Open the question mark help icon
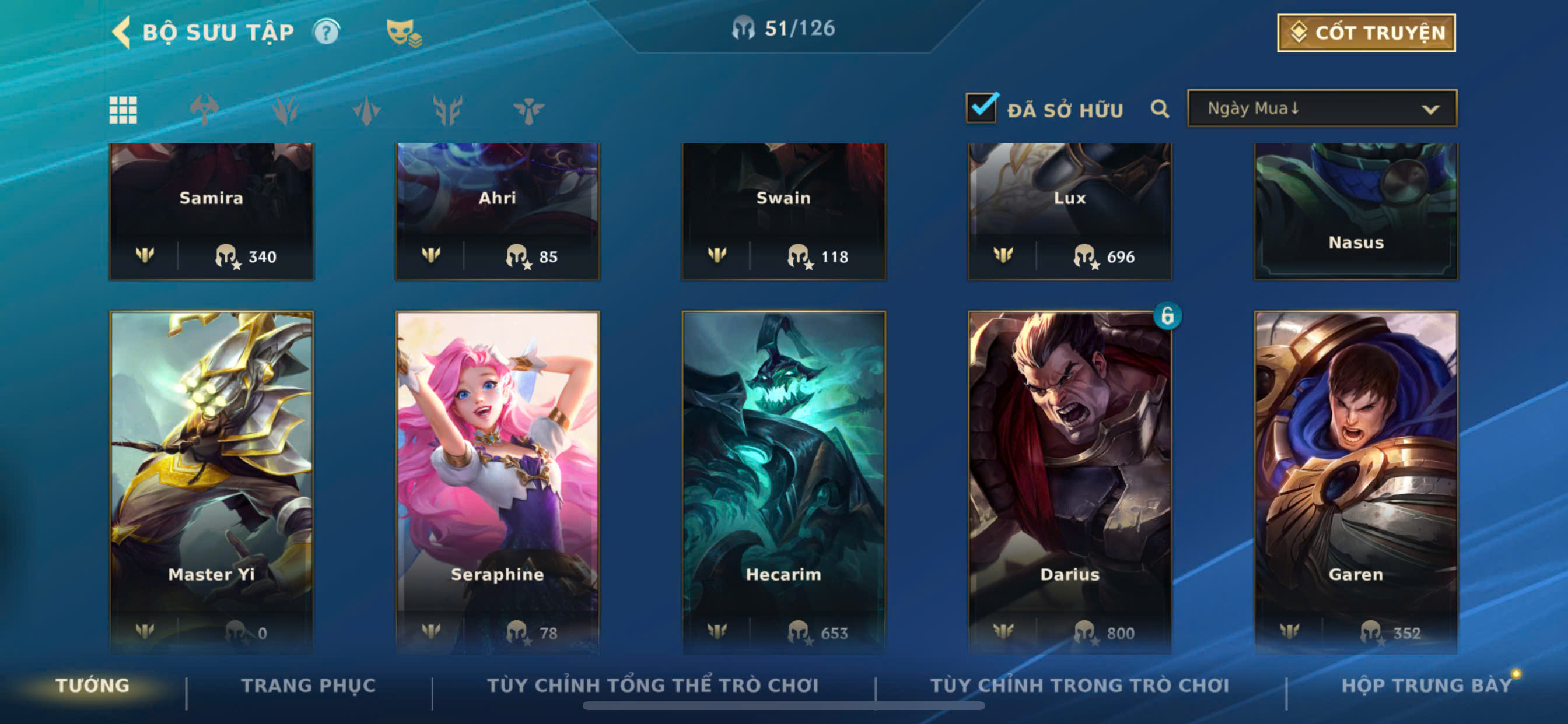 (x=326, y=31)
